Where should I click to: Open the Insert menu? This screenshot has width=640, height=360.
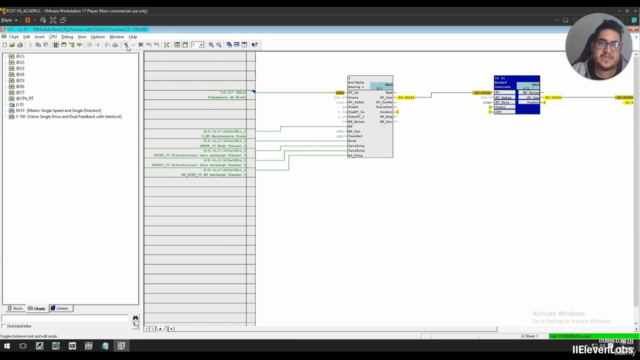(x=39, y=37)
